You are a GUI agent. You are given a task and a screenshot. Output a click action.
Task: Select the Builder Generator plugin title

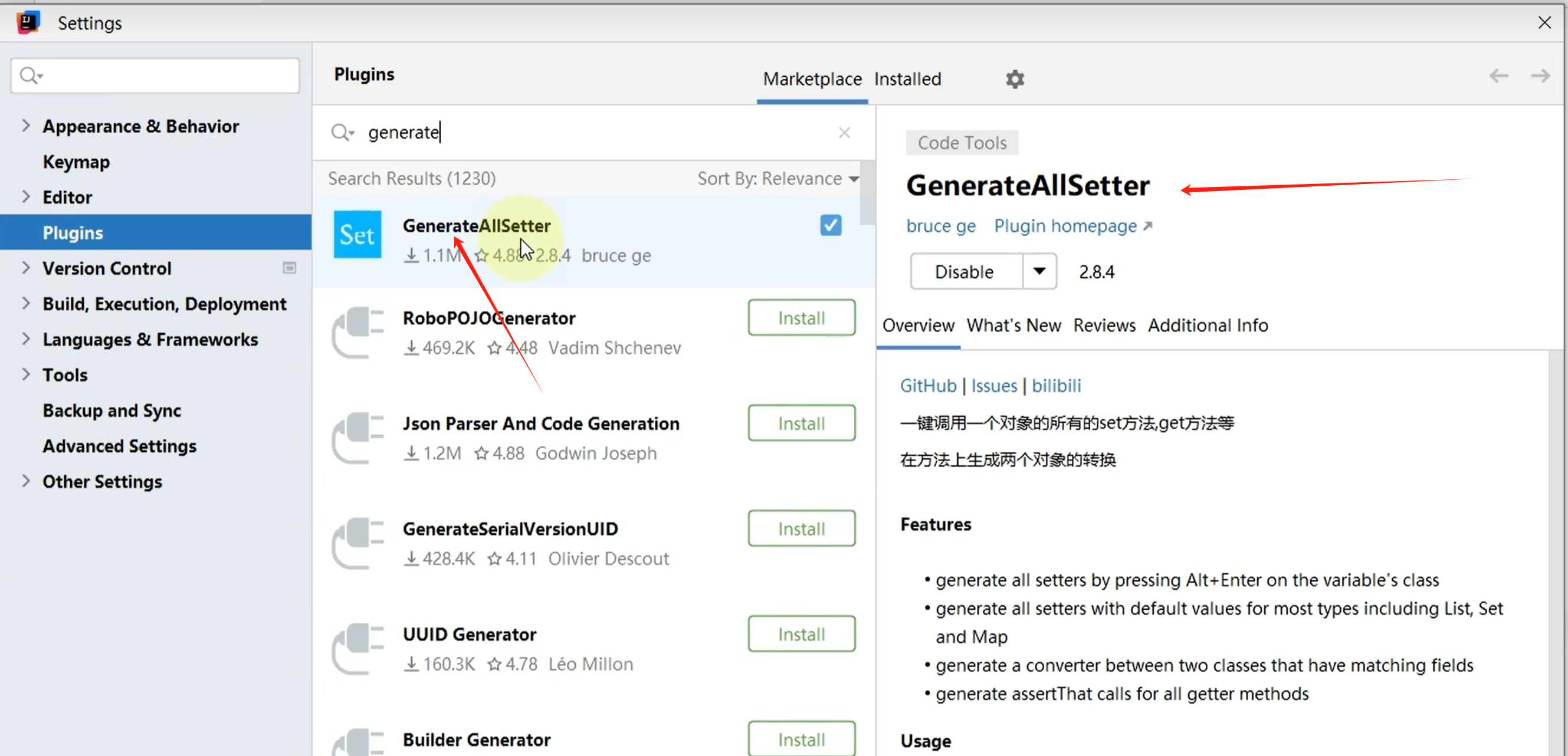pyautogui.click(x=476, y=739)
